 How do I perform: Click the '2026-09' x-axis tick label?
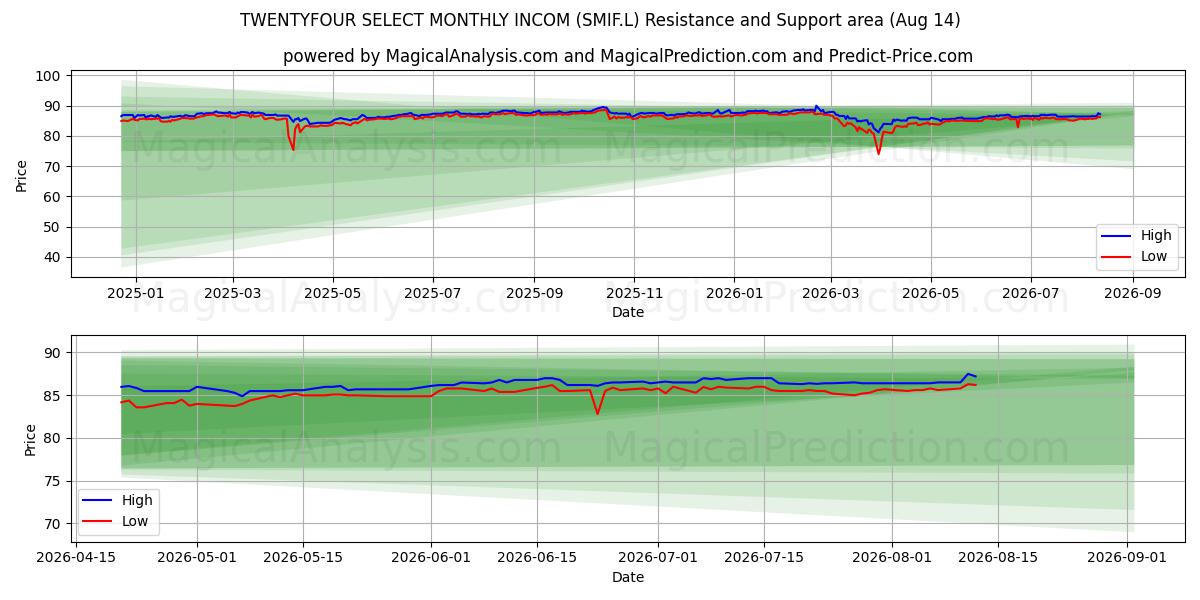(x=1133, y=294)
